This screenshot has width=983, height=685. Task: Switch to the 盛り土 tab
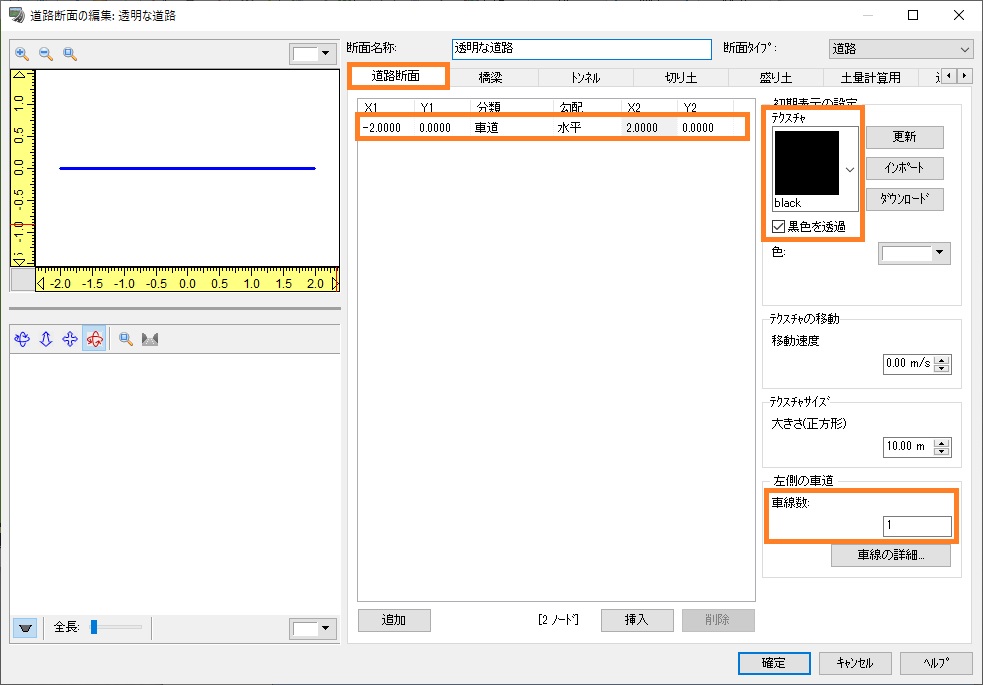[x=775, y=78]
